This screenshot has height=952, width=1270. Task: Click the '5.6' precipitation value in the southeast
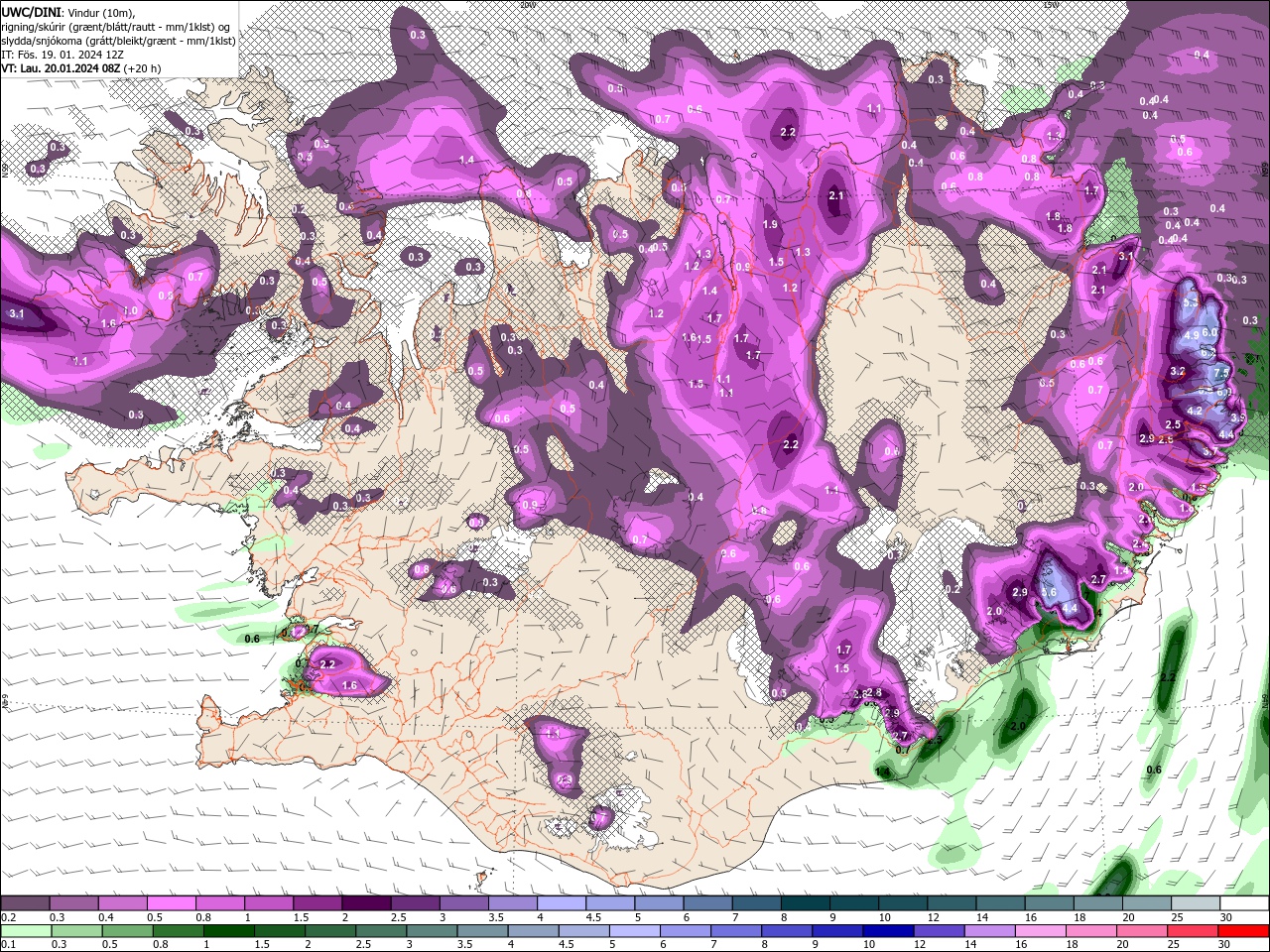click(x=1049, y=592)
